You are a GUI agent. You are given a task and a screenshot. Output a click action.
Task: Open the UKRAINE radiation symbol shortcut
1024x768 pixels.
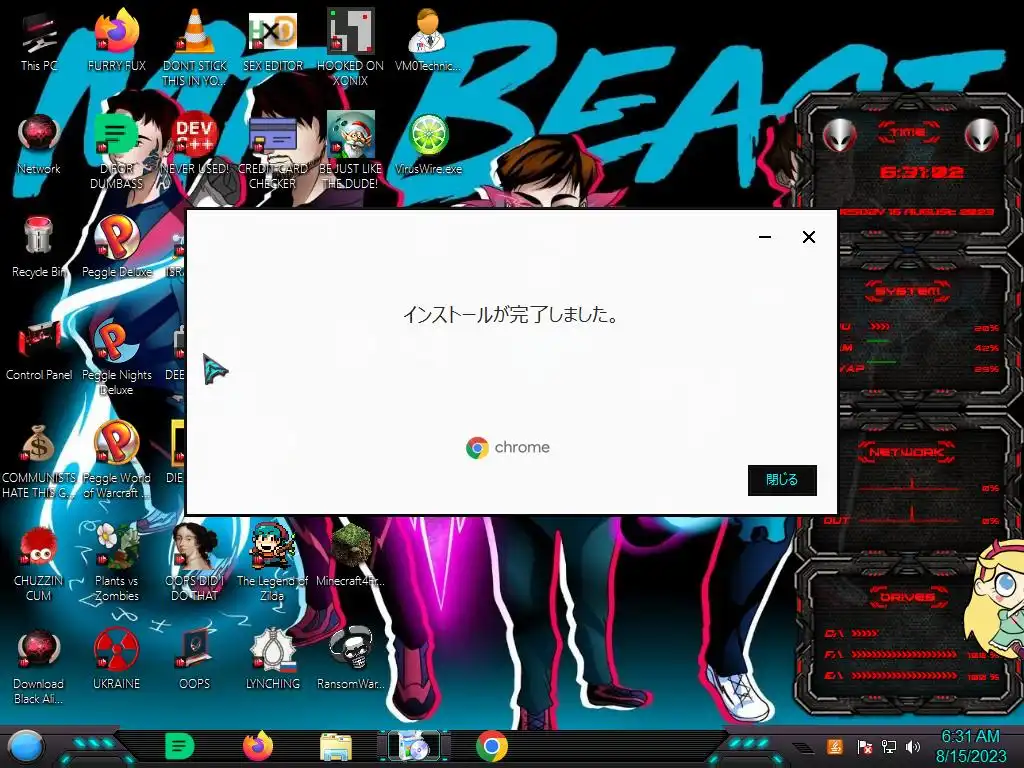pos(117,660)
